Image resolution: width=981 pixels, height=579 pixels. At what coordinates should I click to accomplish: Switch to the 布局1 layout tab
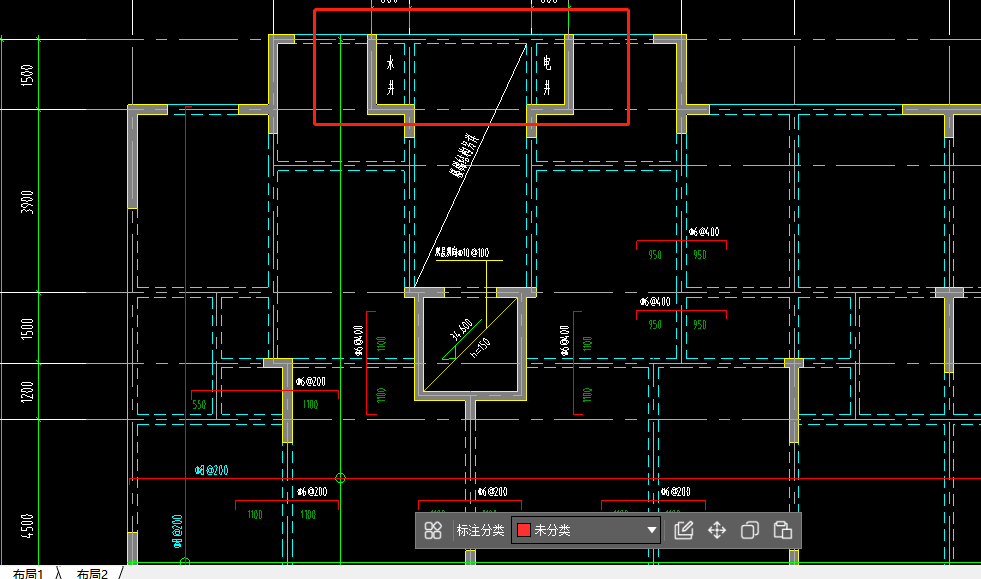pos(28,573)
